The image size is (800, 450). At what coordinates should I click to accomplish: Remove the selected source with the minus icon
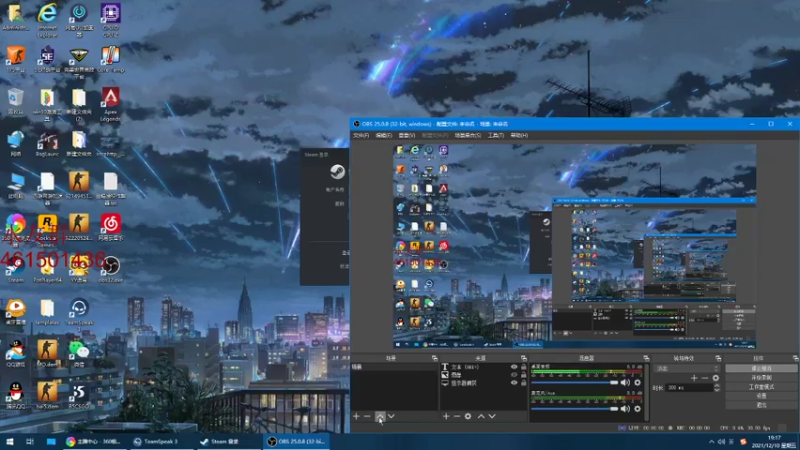pyautogui.click(x=457, y=416)
